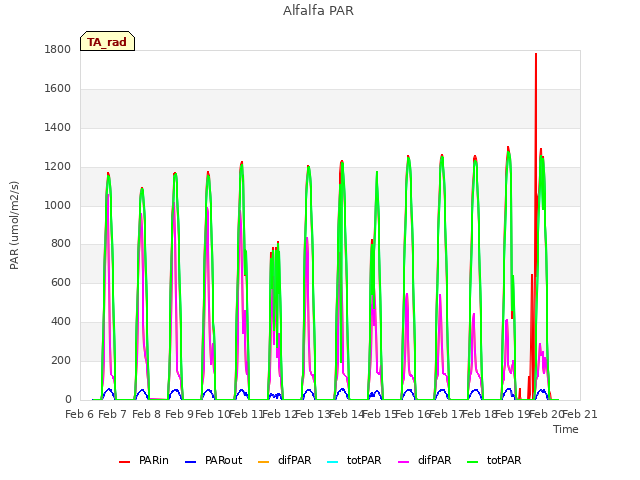Image resolution: width=640 pixels, height=480 pixels.
Task: Click the 1000 y-axis tick value
Action: 58,205
